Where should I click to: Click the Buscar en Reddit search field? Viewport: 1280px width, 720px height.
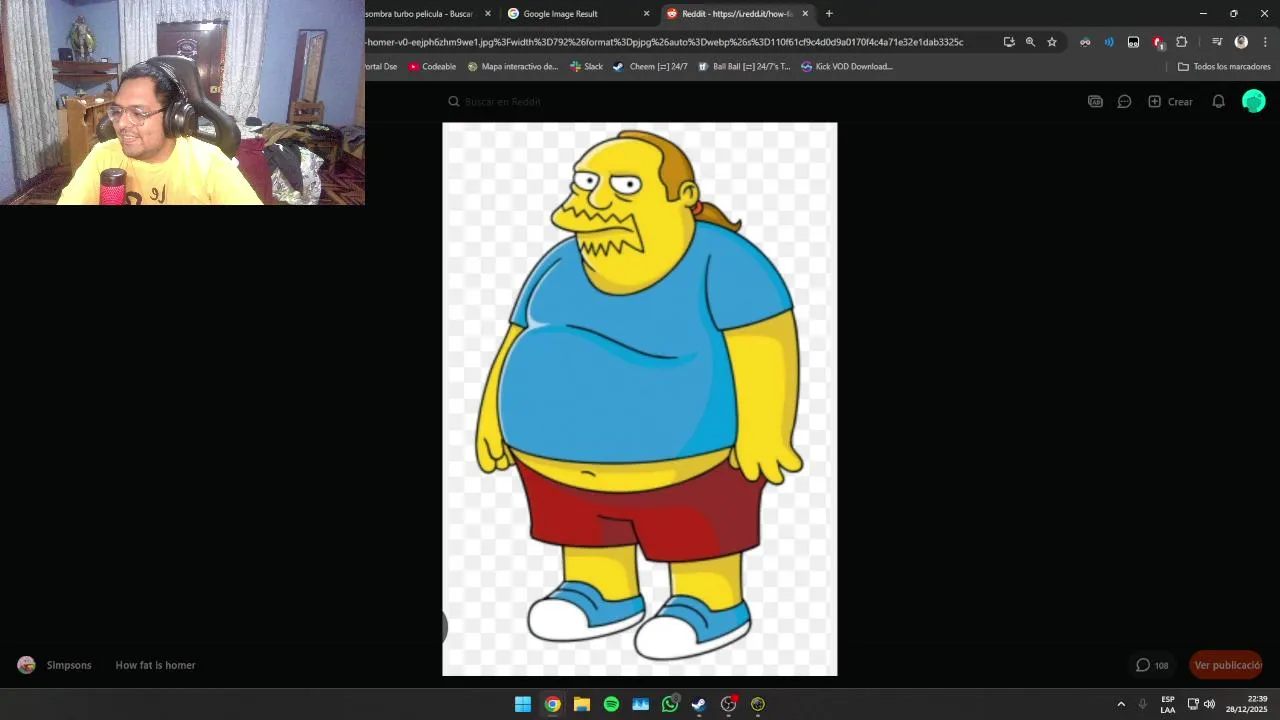coord(640,101)
